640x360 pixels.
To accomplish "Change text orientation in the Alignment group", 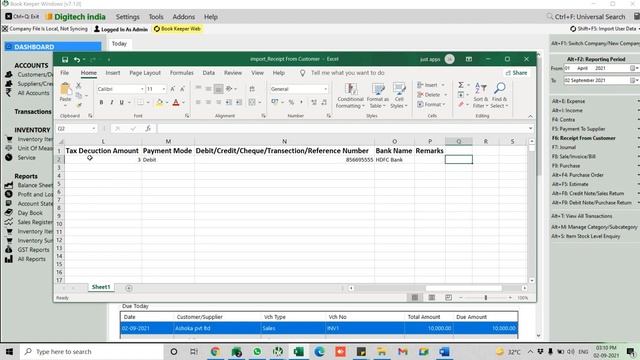I will pyautogui.click(x=230, y=89).
